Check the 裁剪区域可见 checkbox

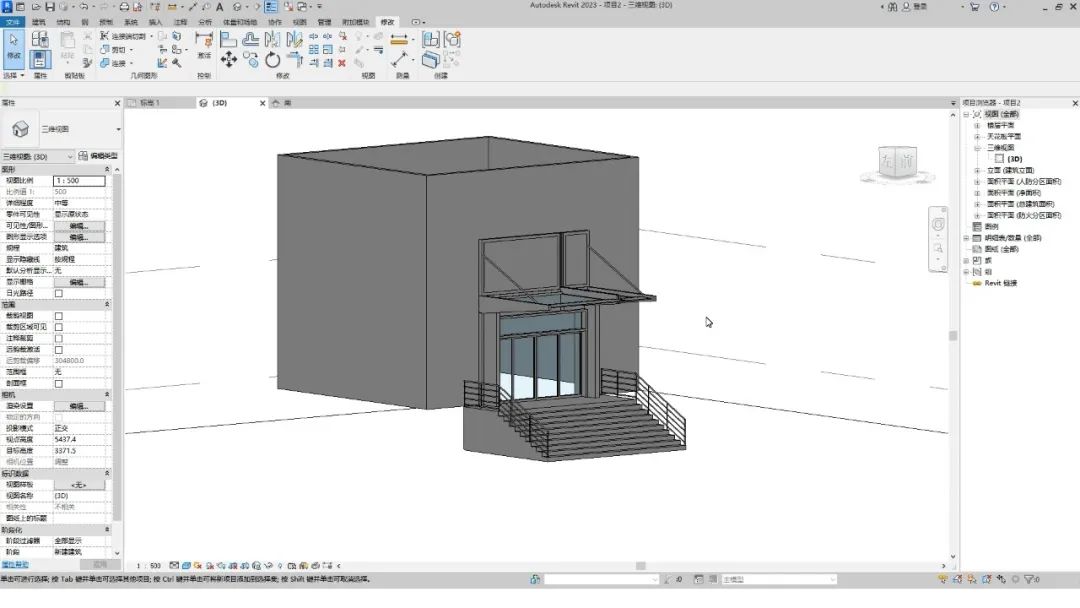pos(59,327)
